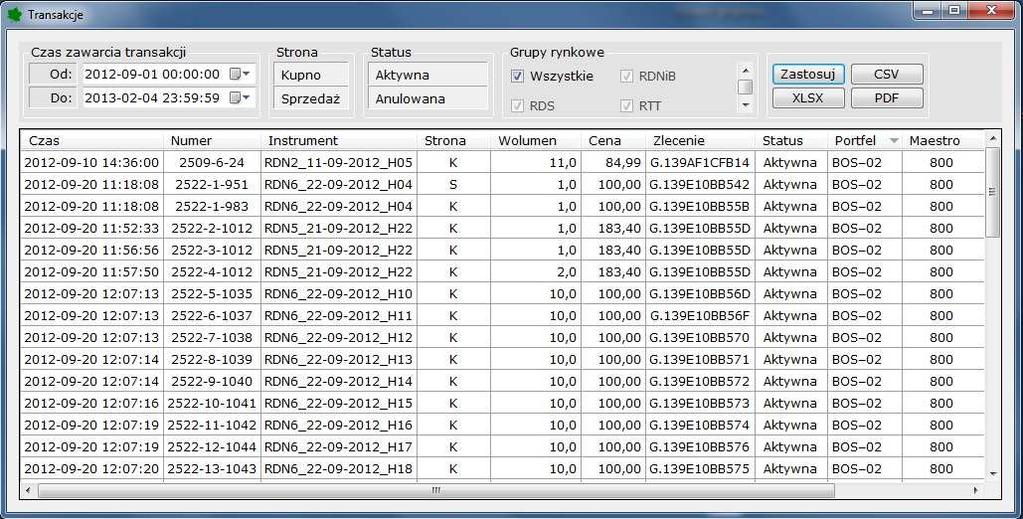Click the horizontal scrollbar thumb

(436, 490)
